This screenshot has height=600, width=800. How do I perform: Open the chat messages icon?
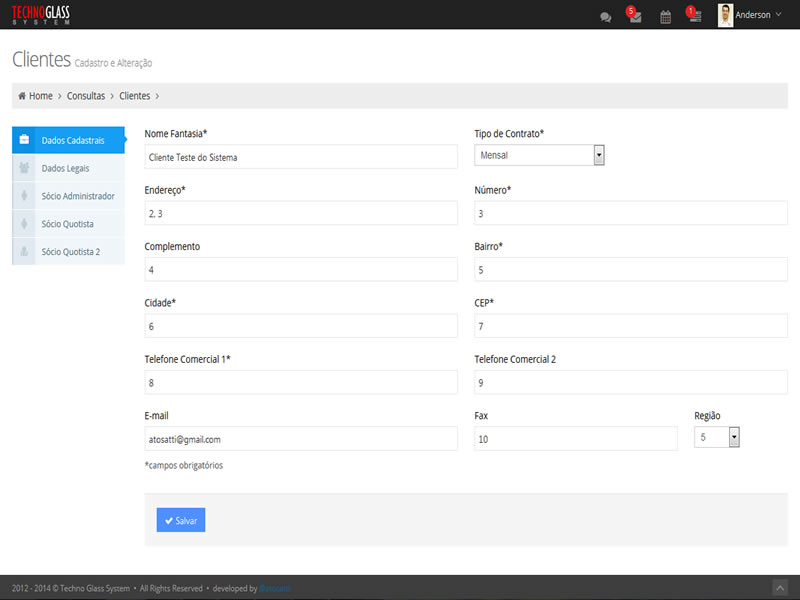pos(605,17)
